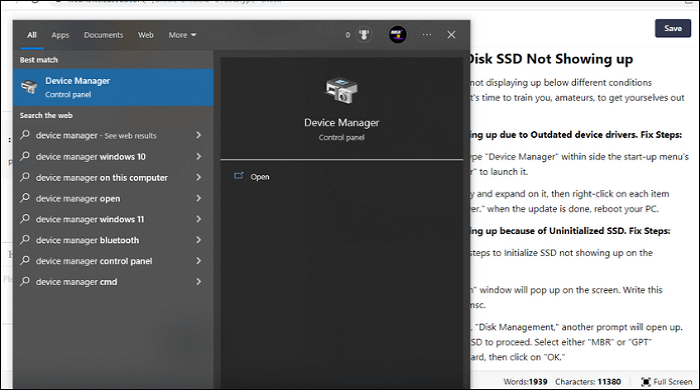This screenshot has height=390, width=700.
Task: Select the Device Manager best match result
Action: tap(113, 87)
